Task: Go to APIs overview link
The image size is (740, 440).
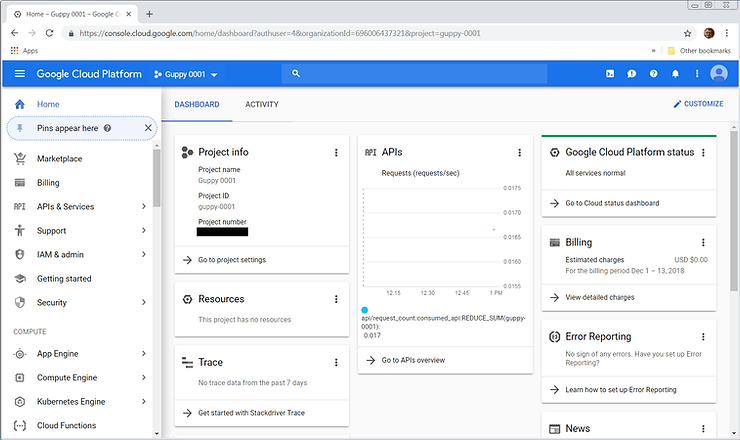Action: click(413, 360)
